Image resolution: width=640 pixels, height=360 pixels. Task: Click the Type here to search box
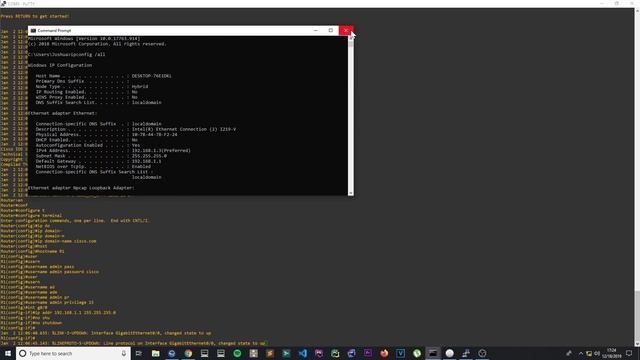[x=73, y=353]
